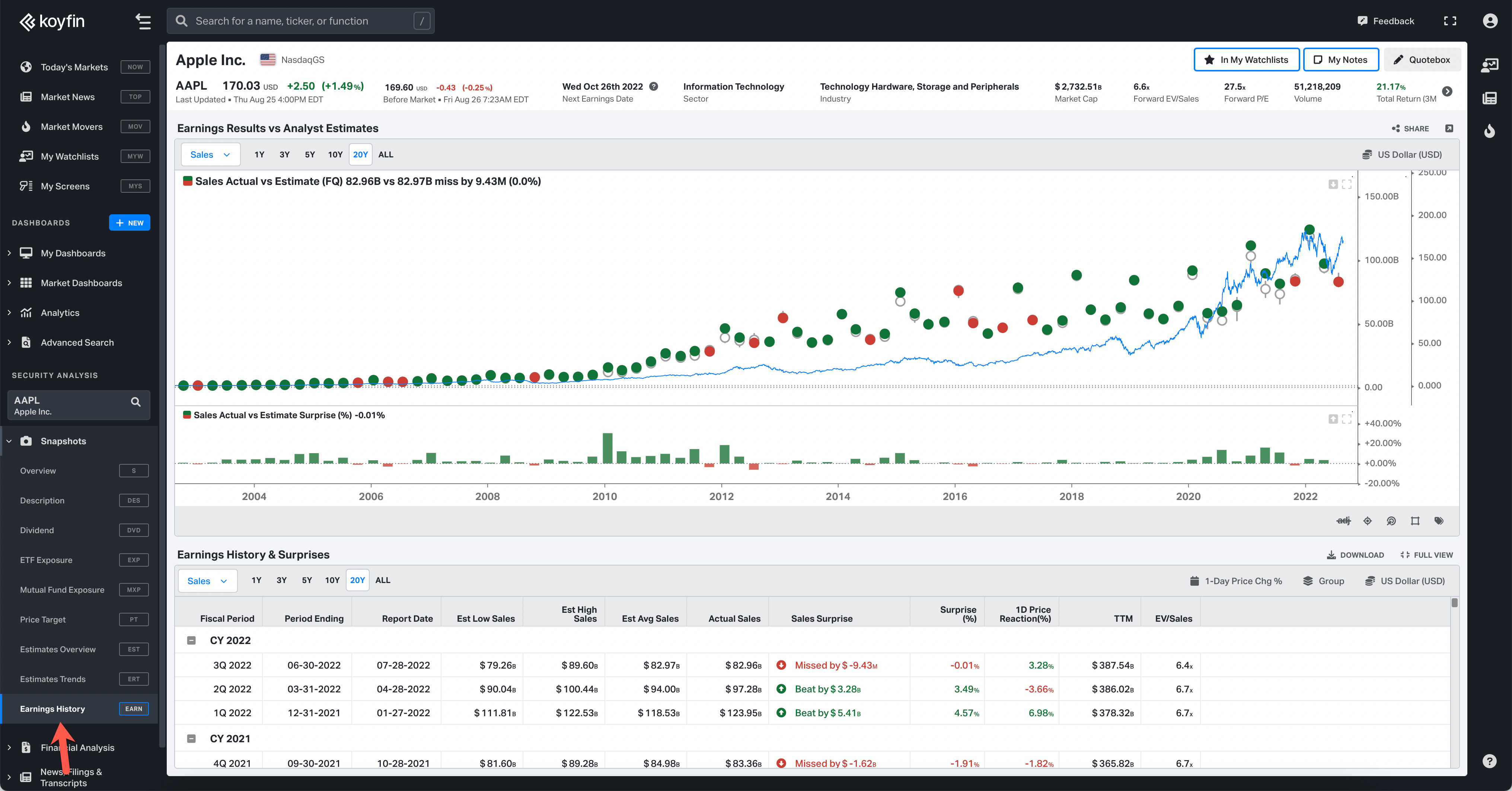Viewport: 1512px width, 791px height.
Task: Pop out the Earnings Results chart
Action: coord(1449,128)
